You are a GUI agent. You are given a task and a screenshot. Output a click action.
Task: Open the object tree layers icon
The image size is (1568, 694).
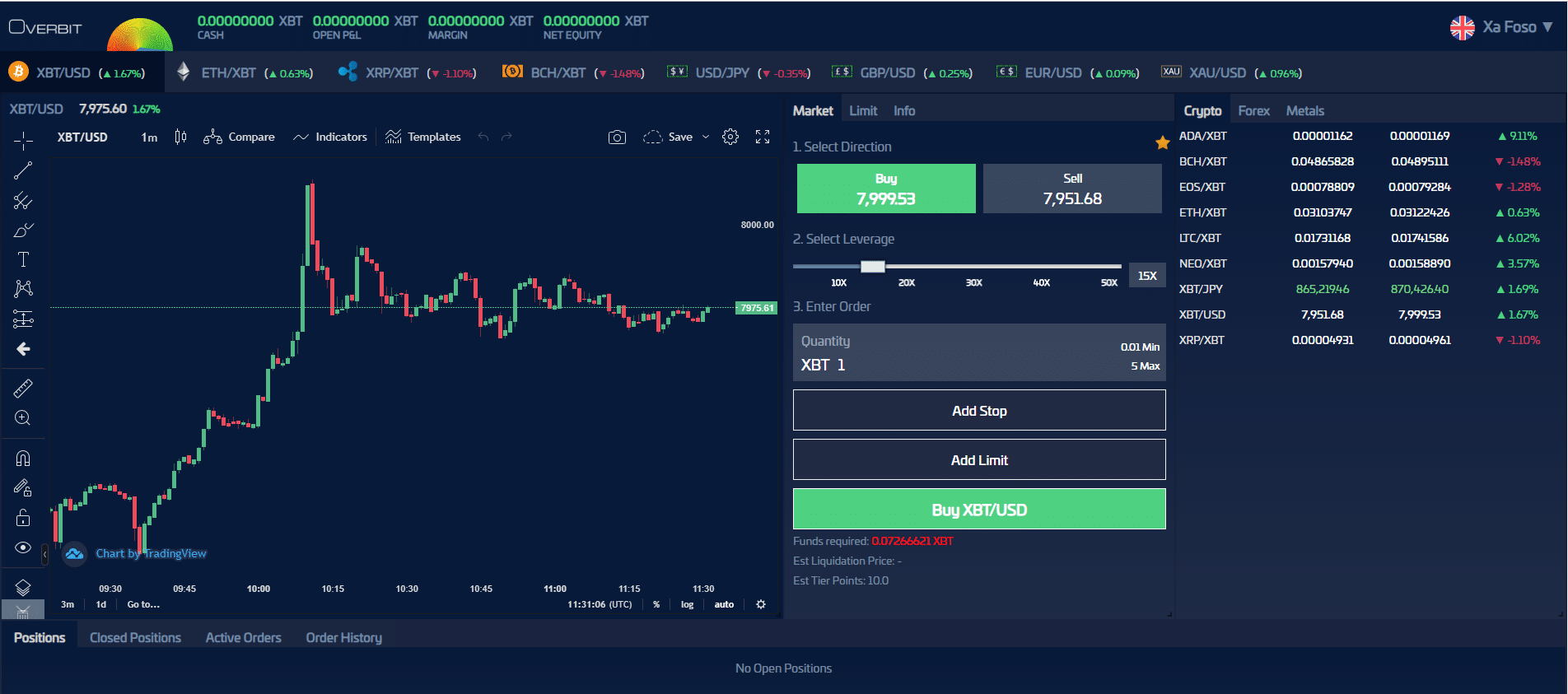pyautogui.click(x=23, y=587)
